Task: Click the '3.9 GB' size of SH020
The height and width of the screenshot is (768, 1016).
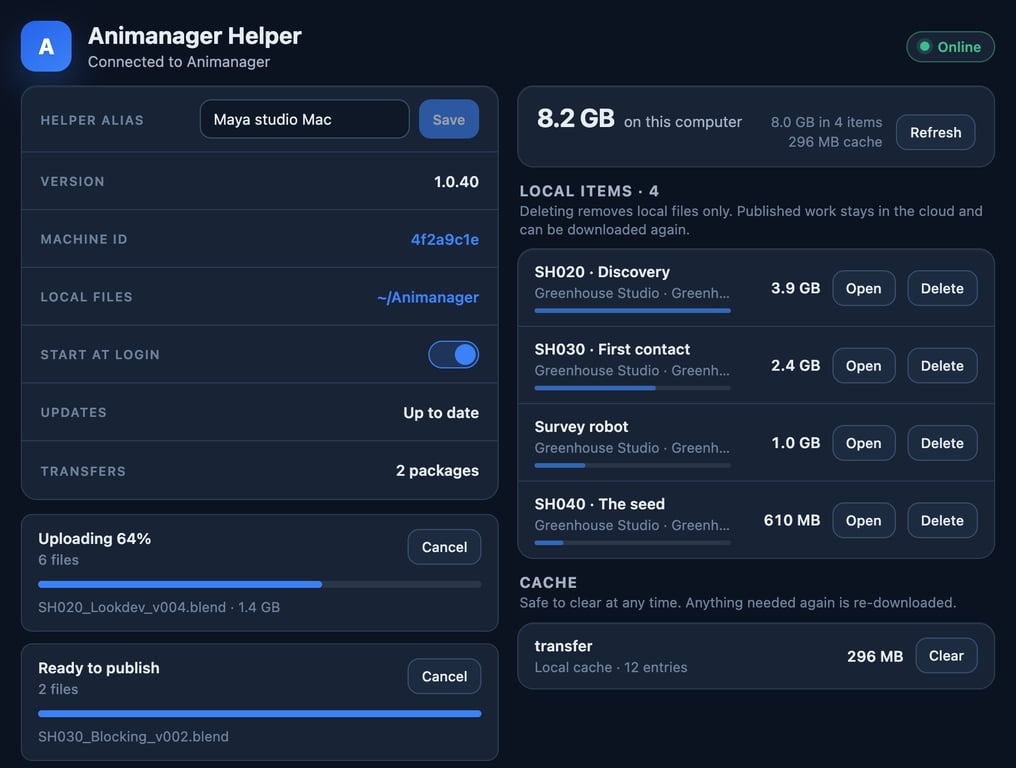Action: pyautogui.click(x=795, y=288)
